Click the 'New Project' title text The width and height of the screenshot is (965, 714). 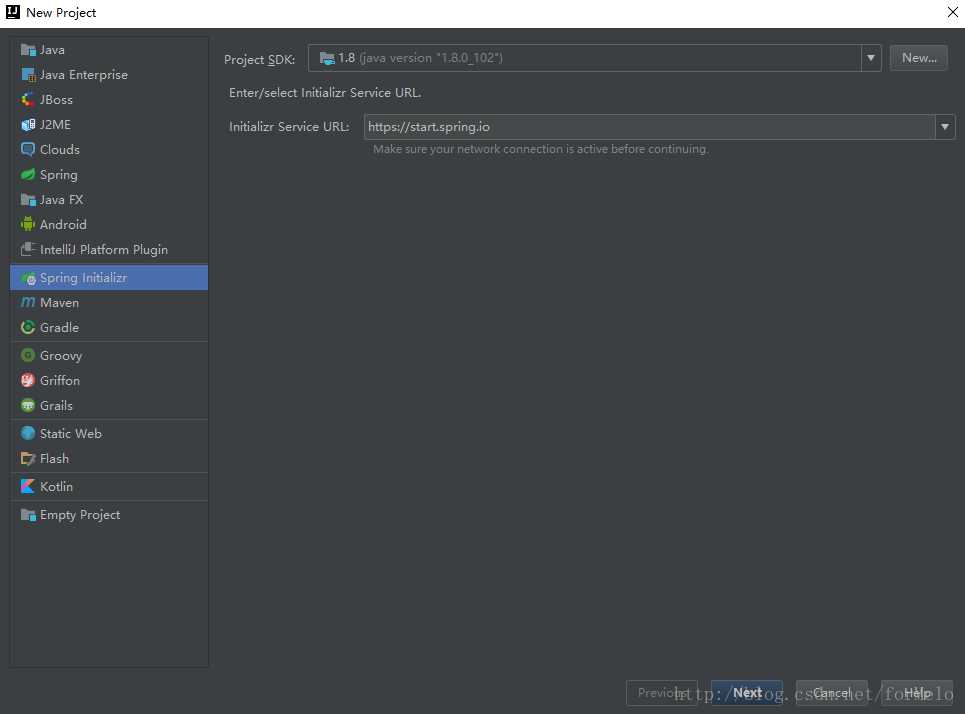(61, 13)
